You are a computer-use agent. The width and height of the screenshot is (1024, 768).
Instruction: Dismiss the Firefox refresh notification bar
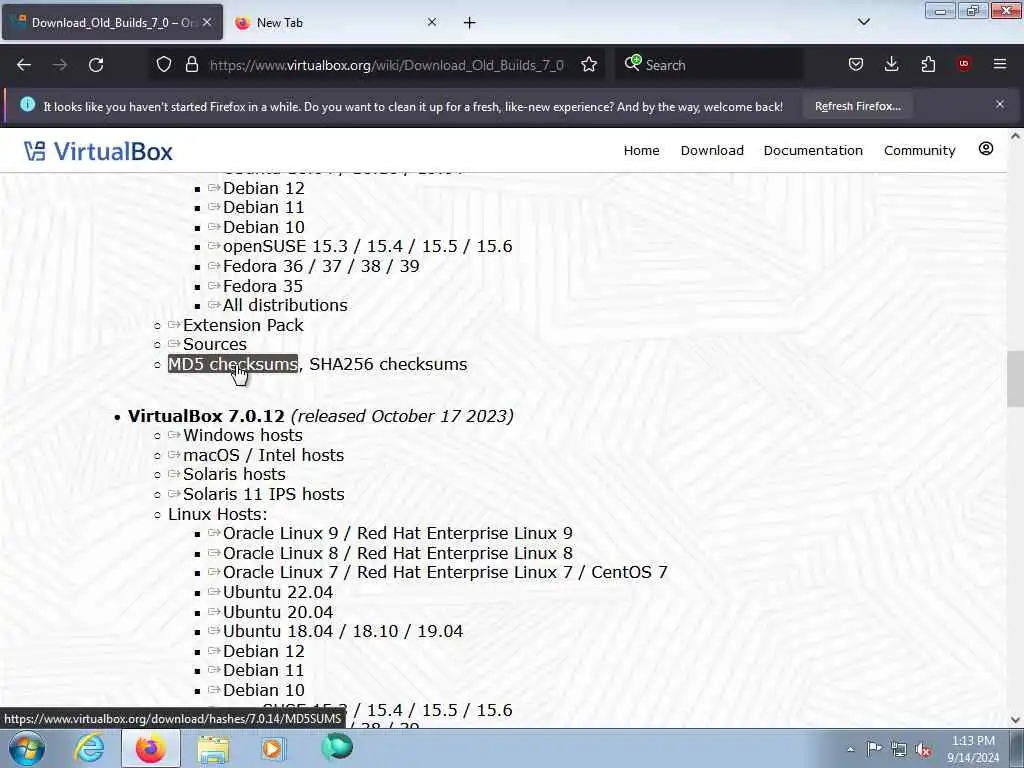(x=1000, y=104)
